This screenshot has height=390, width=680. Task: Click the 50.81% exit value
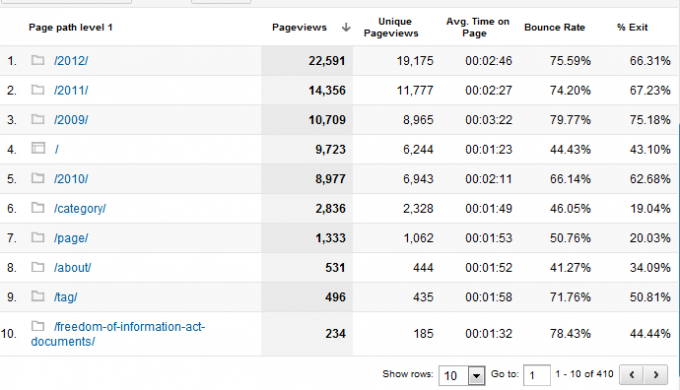650,297
